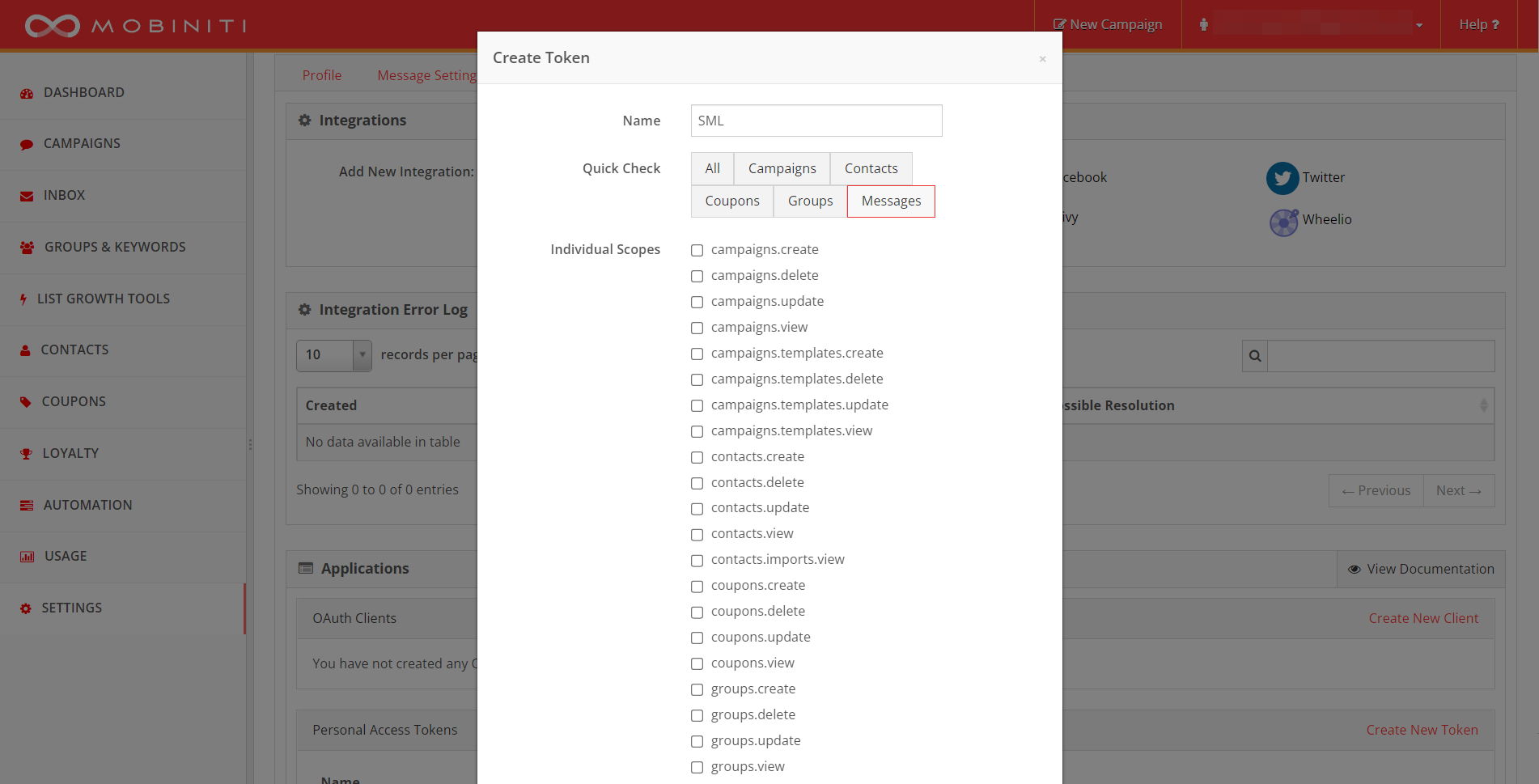Go to Next page of error log
Image resolution: width=1539 pixels, height=784 pixels.
(x=1459, y=491)
